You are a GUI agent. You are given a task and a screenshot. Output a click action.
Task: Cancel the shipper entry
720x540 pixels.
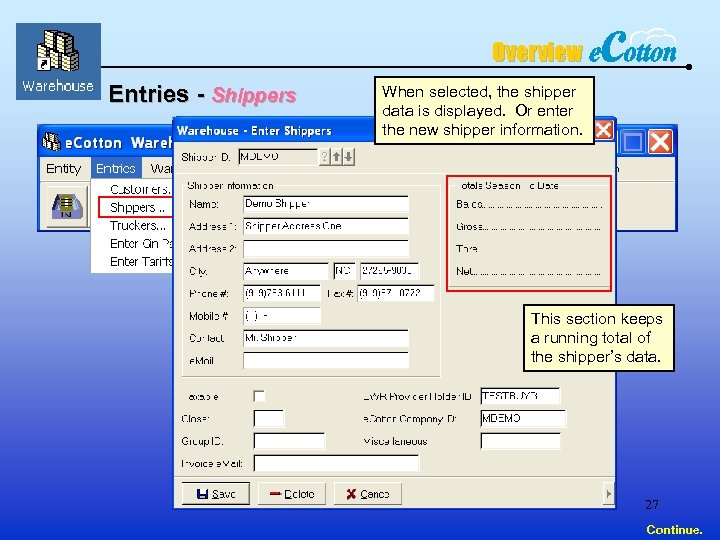(x=367, y=494)
